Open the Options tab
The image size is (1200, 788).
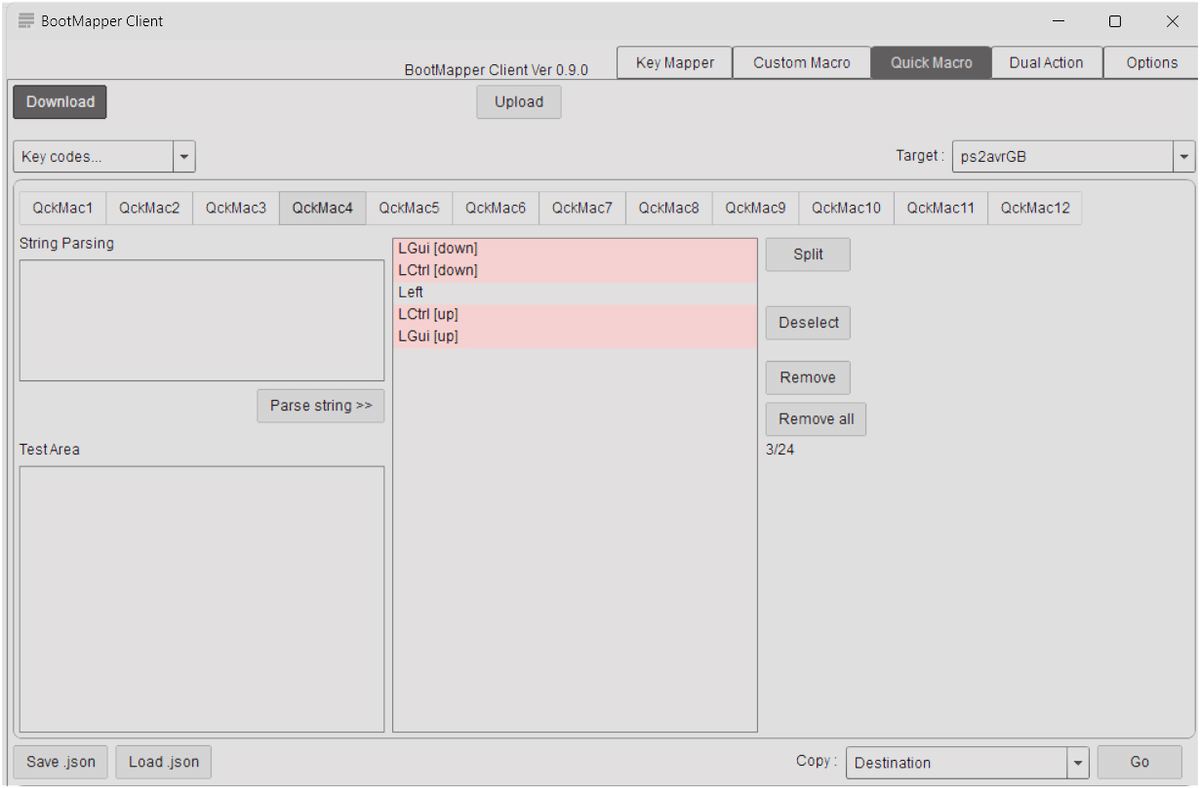pyautogui.click(x=1150, y=62)
